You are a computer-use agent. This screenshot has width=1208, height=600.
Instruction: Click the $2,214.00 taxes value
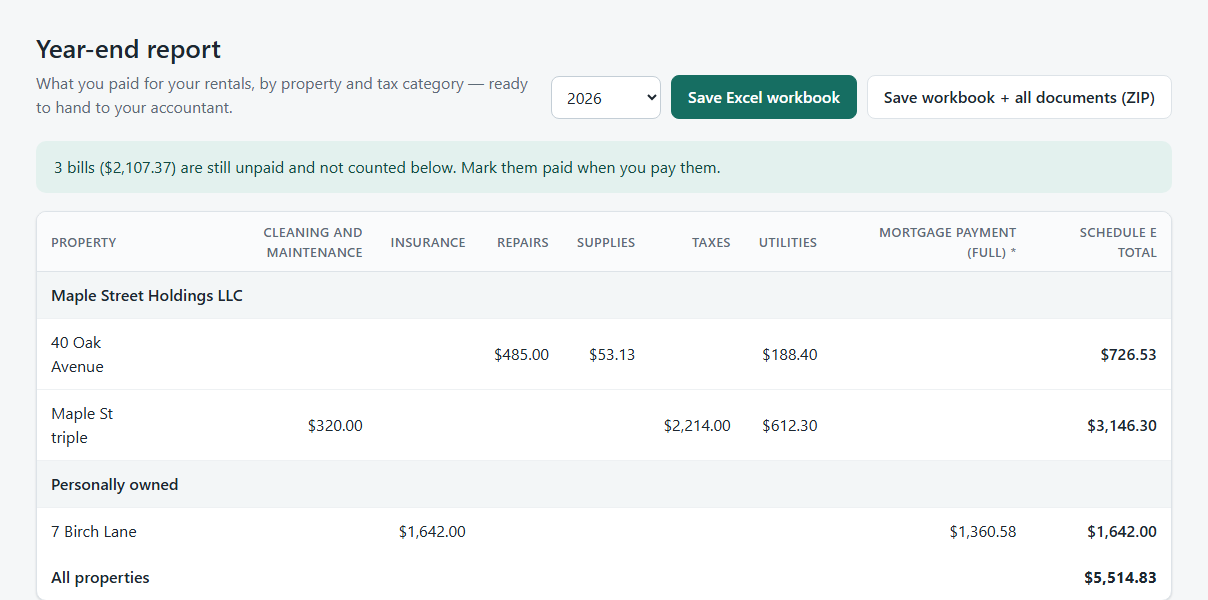point(697,425)
